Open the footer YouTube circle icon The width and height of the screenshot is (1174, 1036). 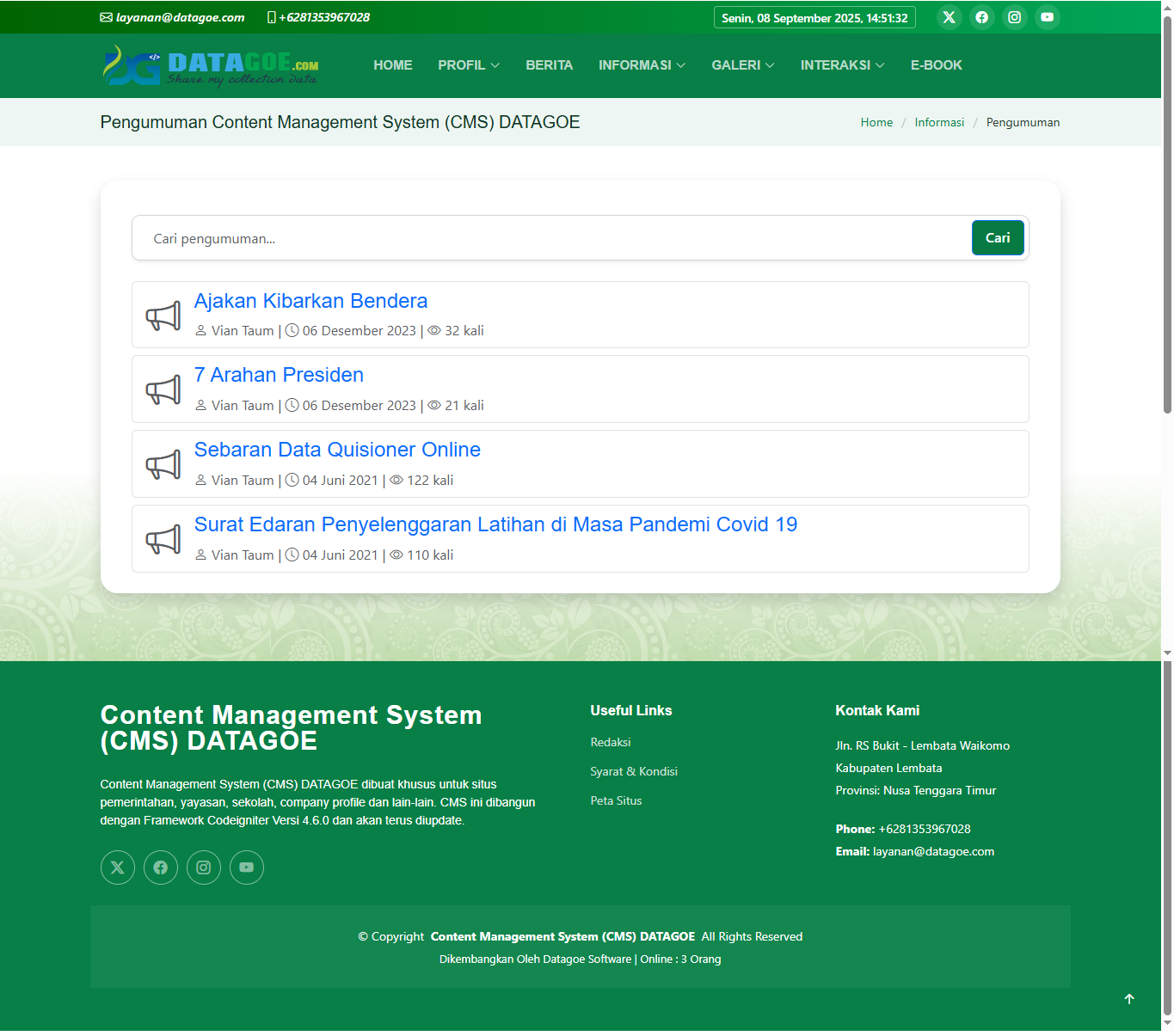pos(247,867)
